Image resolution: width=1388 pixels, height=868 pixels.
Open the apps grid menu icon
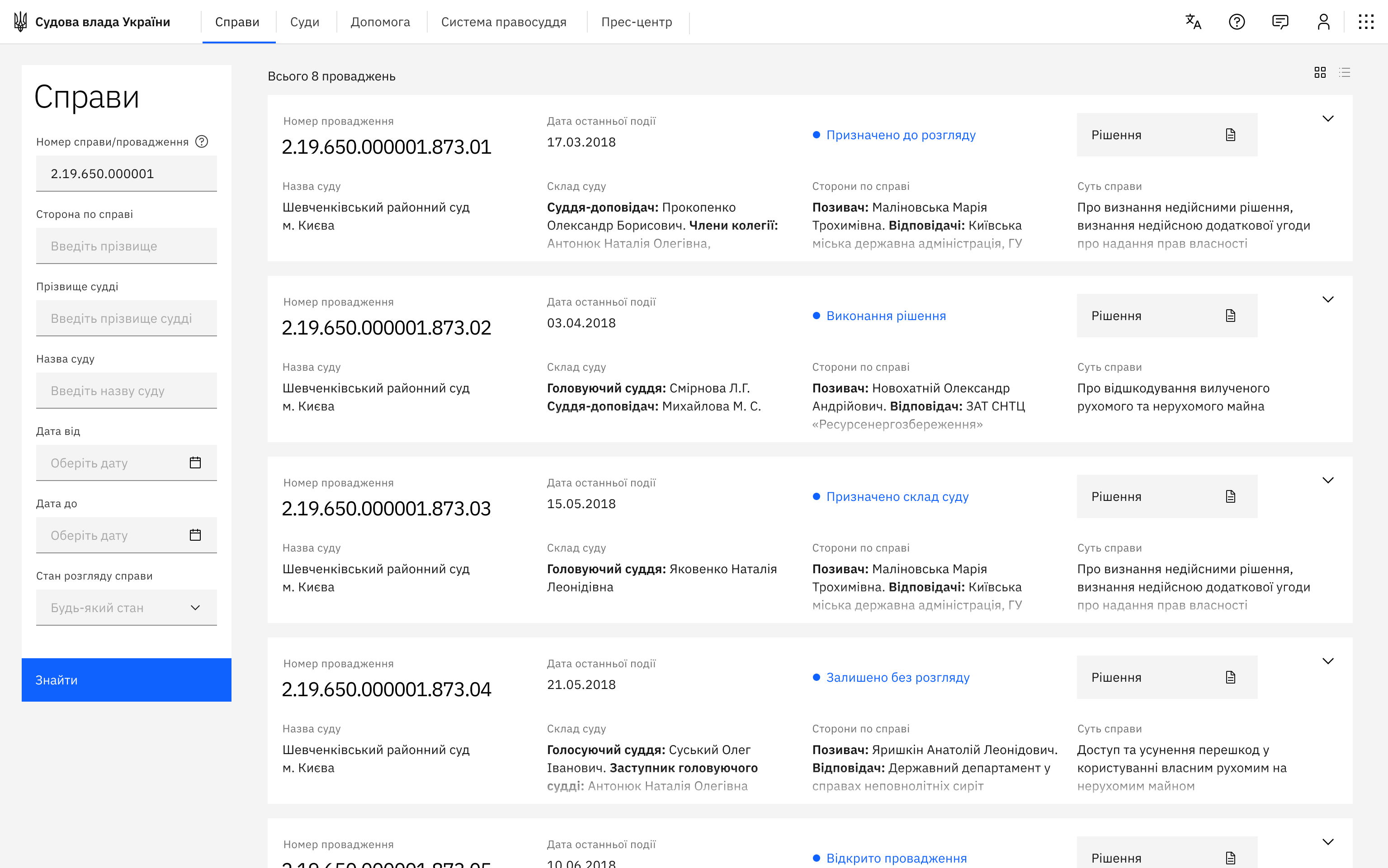pos(1366,22)
